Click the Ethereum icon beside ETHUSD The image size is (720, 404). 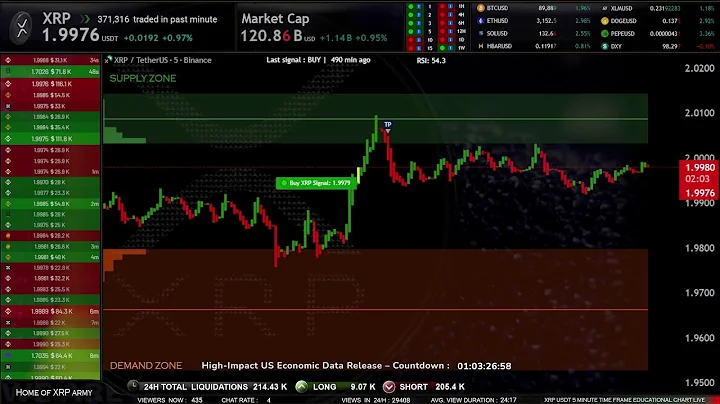tap(481, 21)
